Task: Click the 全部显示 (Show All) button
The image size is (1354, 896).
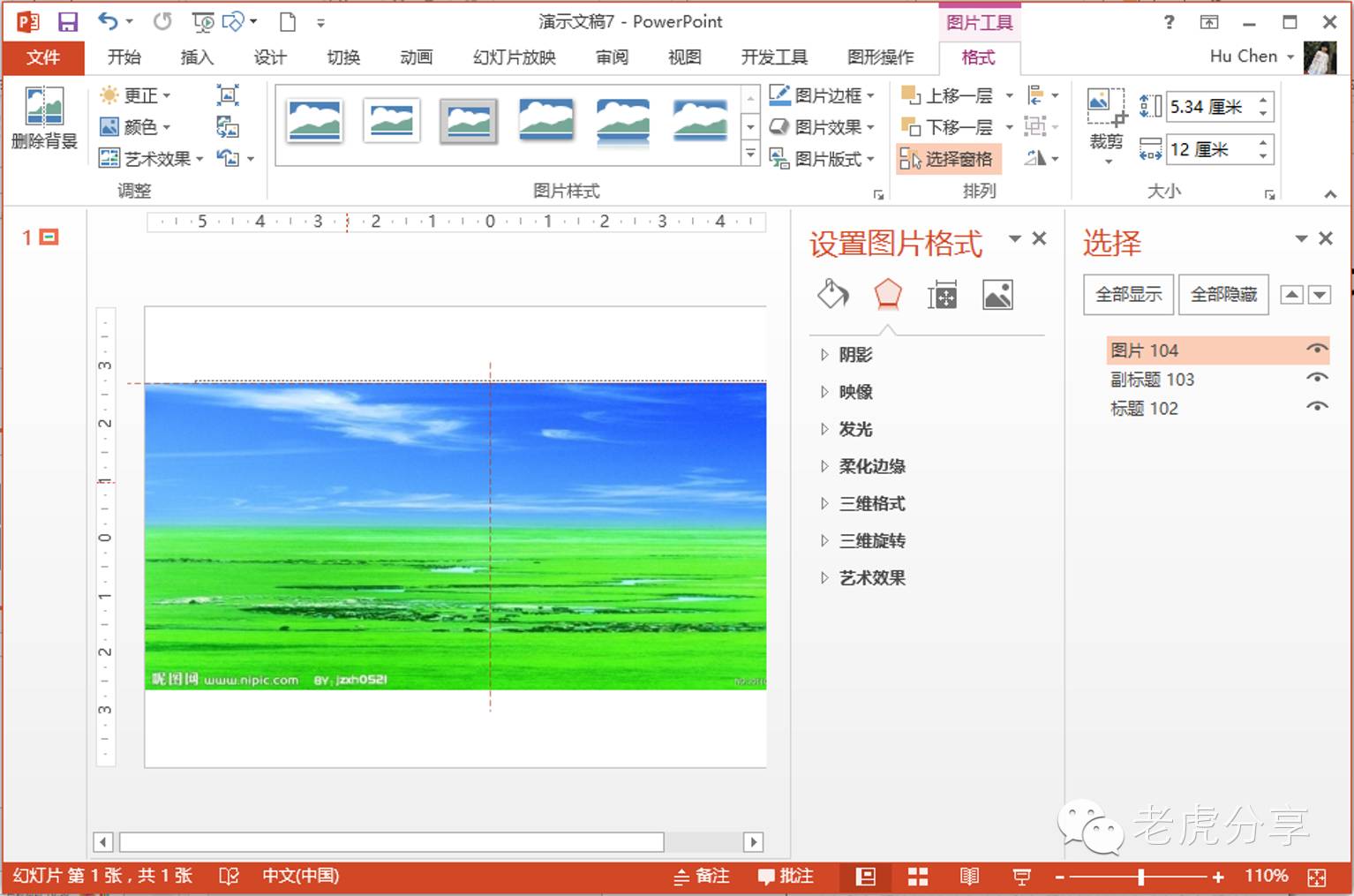Action: tap(1129, 295)
